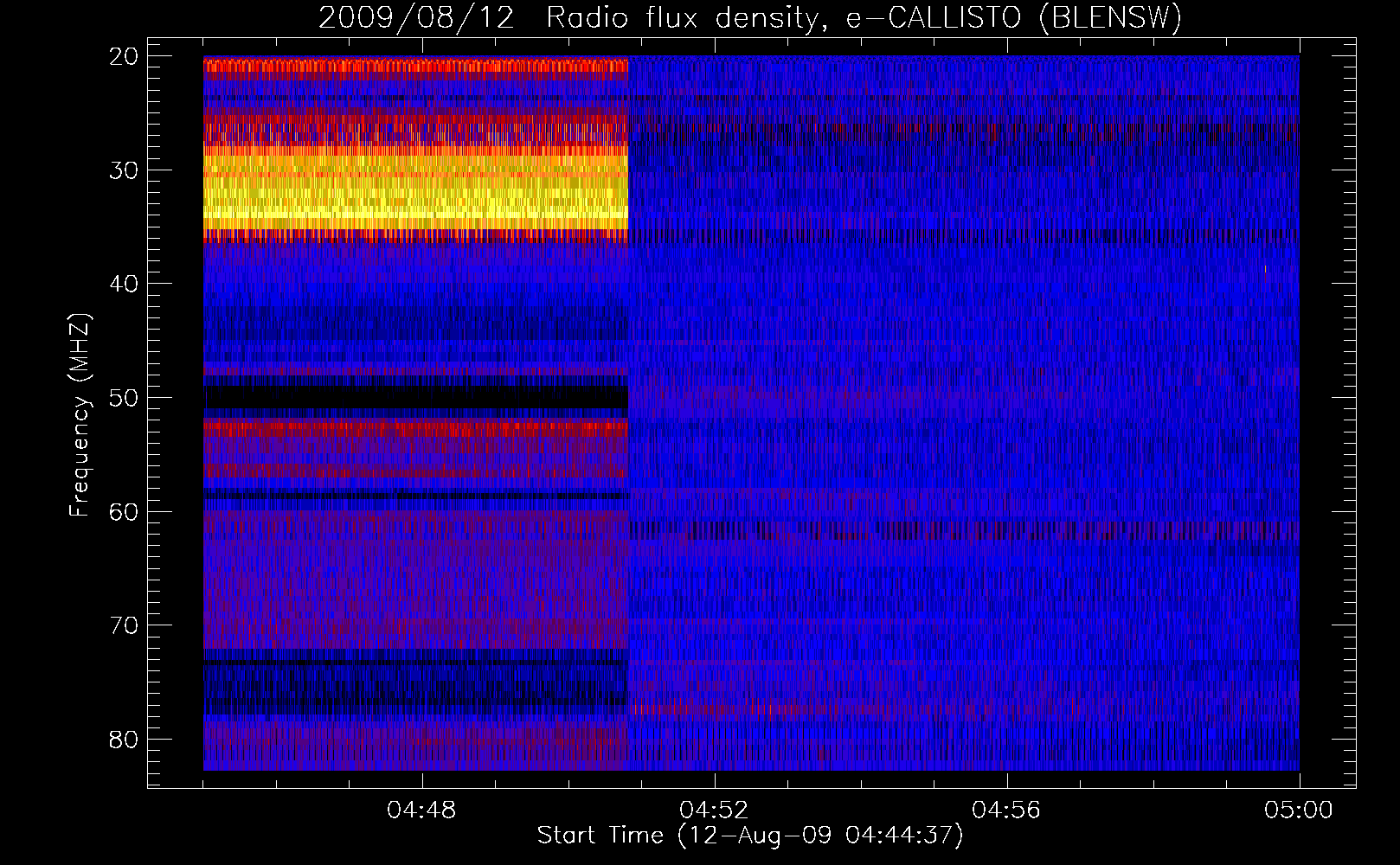Image resolution: width=1400 pixels, height=865 pixels.
Task: Click the 30 frequency tick label
Action: pyautogui.click(x=125, y=170)
